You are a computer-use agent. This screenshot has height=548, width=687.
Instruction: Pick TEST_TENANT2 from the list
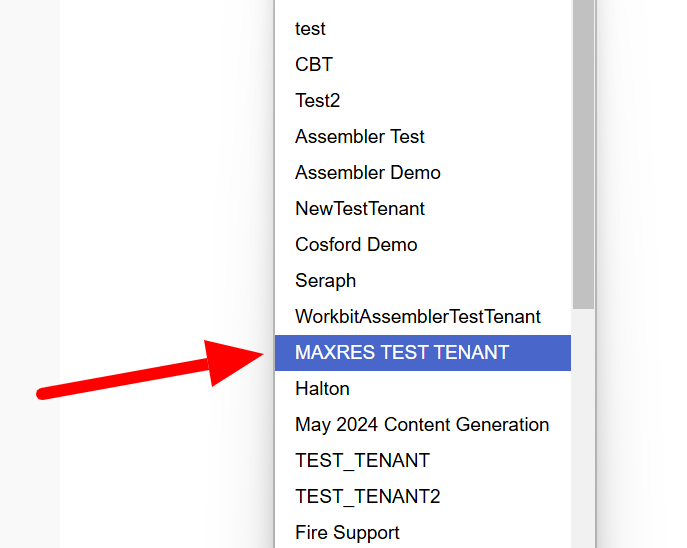tap(367, 497)
